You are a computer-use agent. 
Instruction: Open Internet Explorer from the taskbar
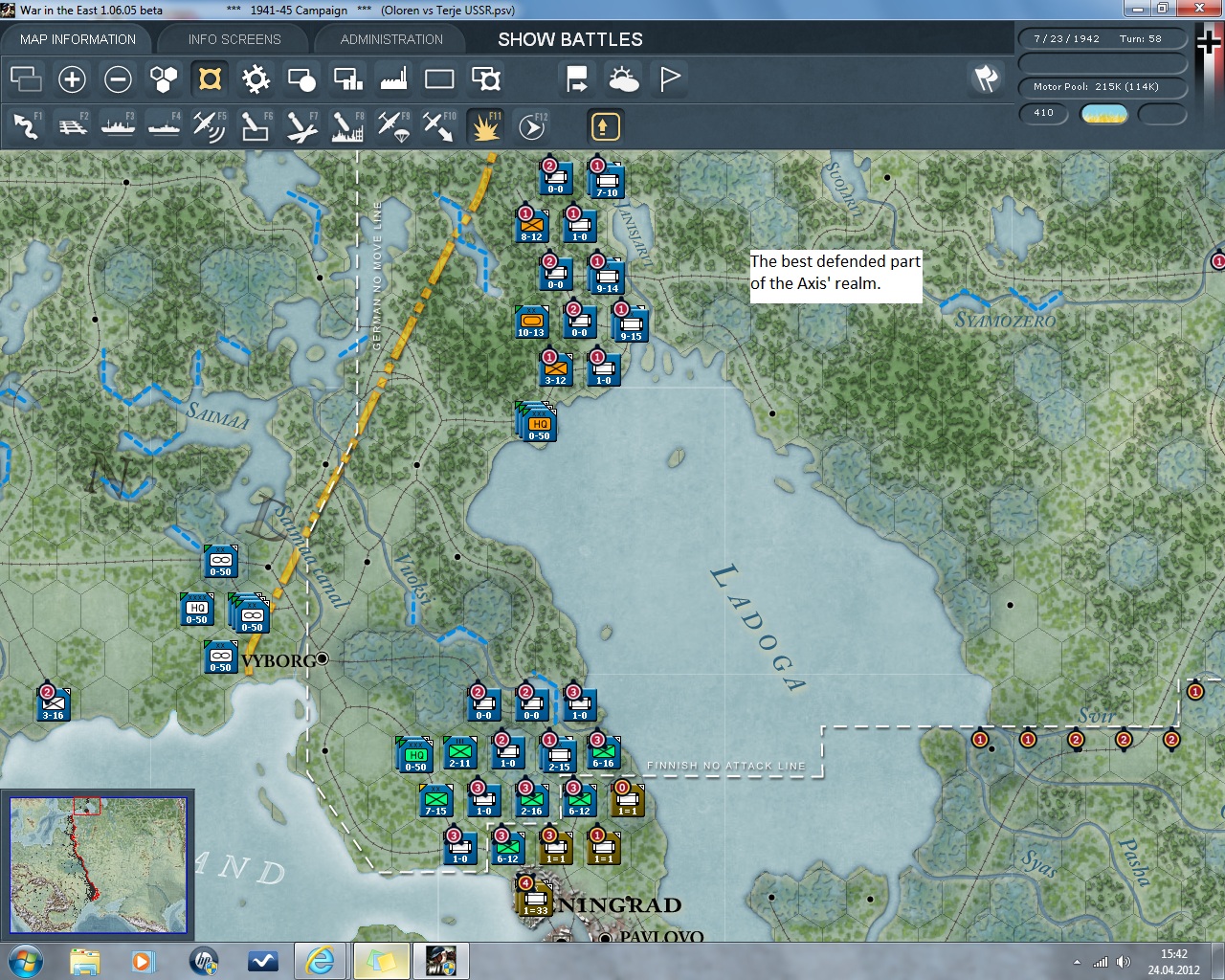(319, 960)
